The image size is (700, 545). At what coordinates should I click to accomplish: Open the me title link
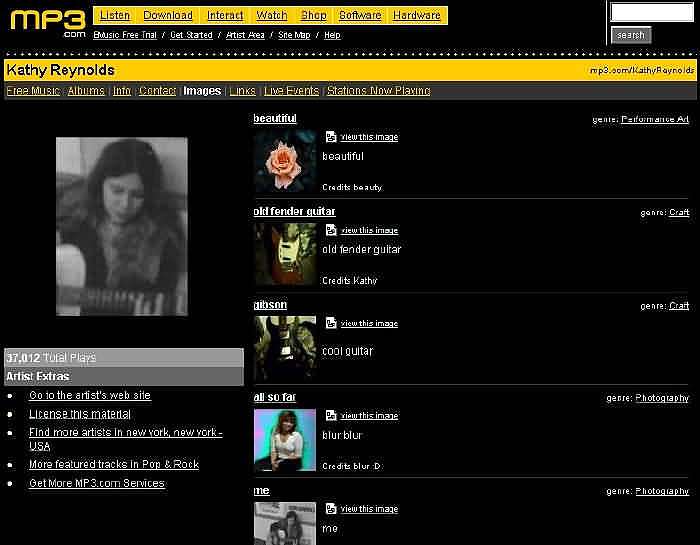(x=262, y=491)
